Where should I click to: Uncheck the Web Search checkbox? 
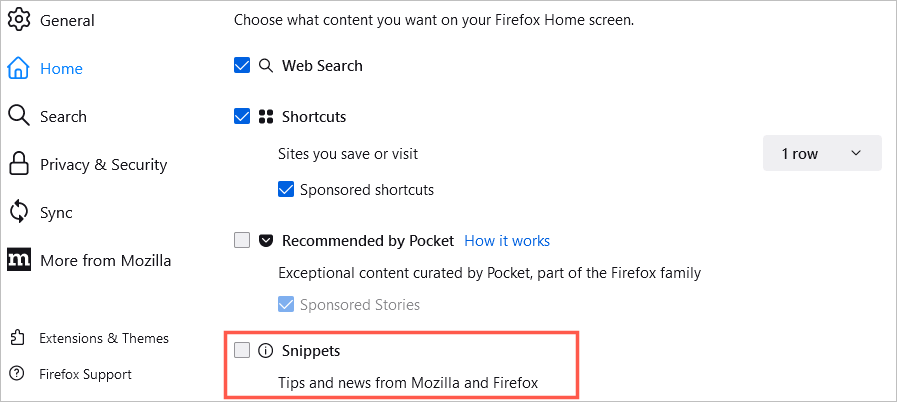[x=242, y=66]
